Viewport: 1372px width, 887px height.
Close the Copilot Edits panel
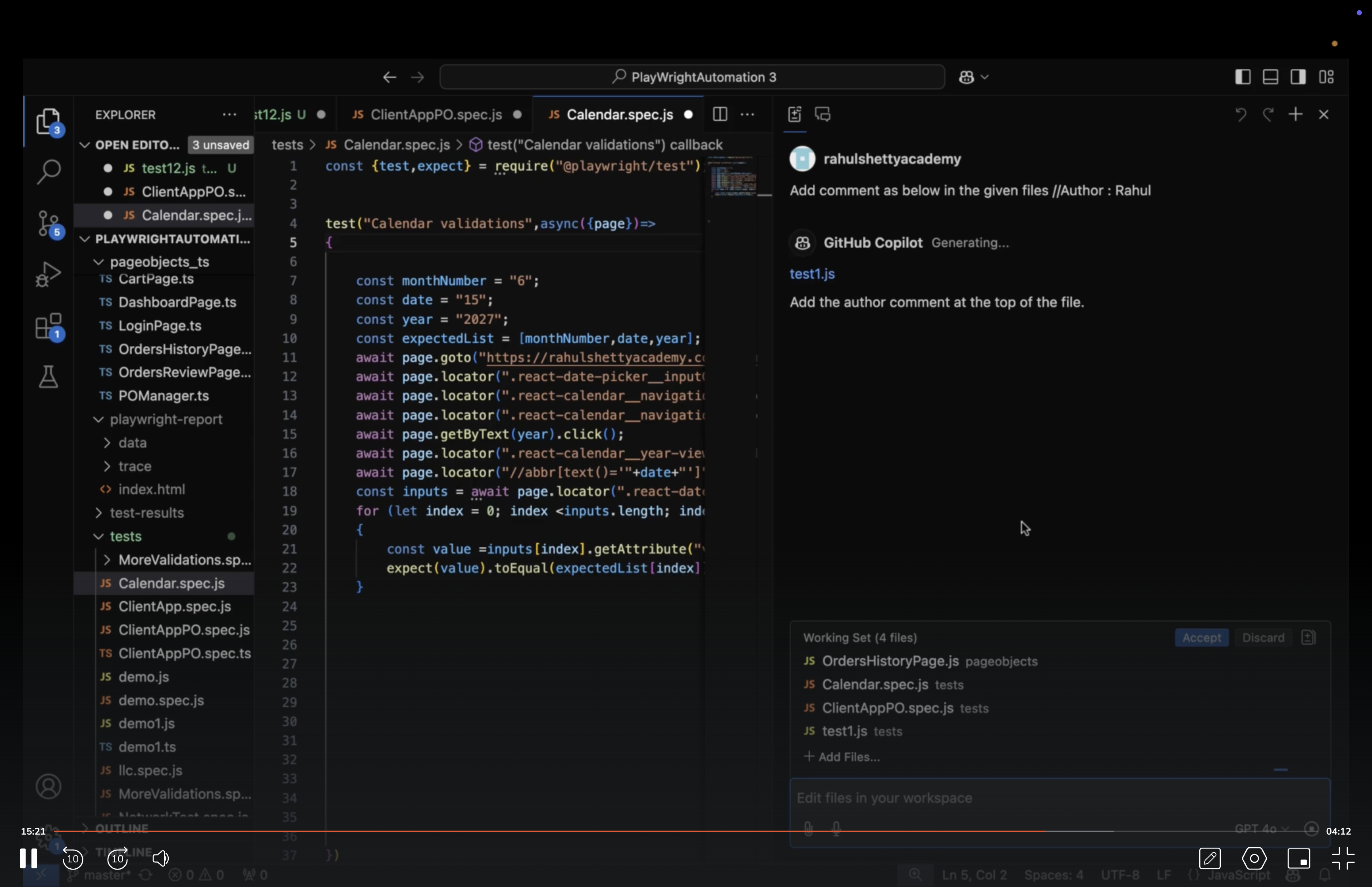click(1324, 115)
